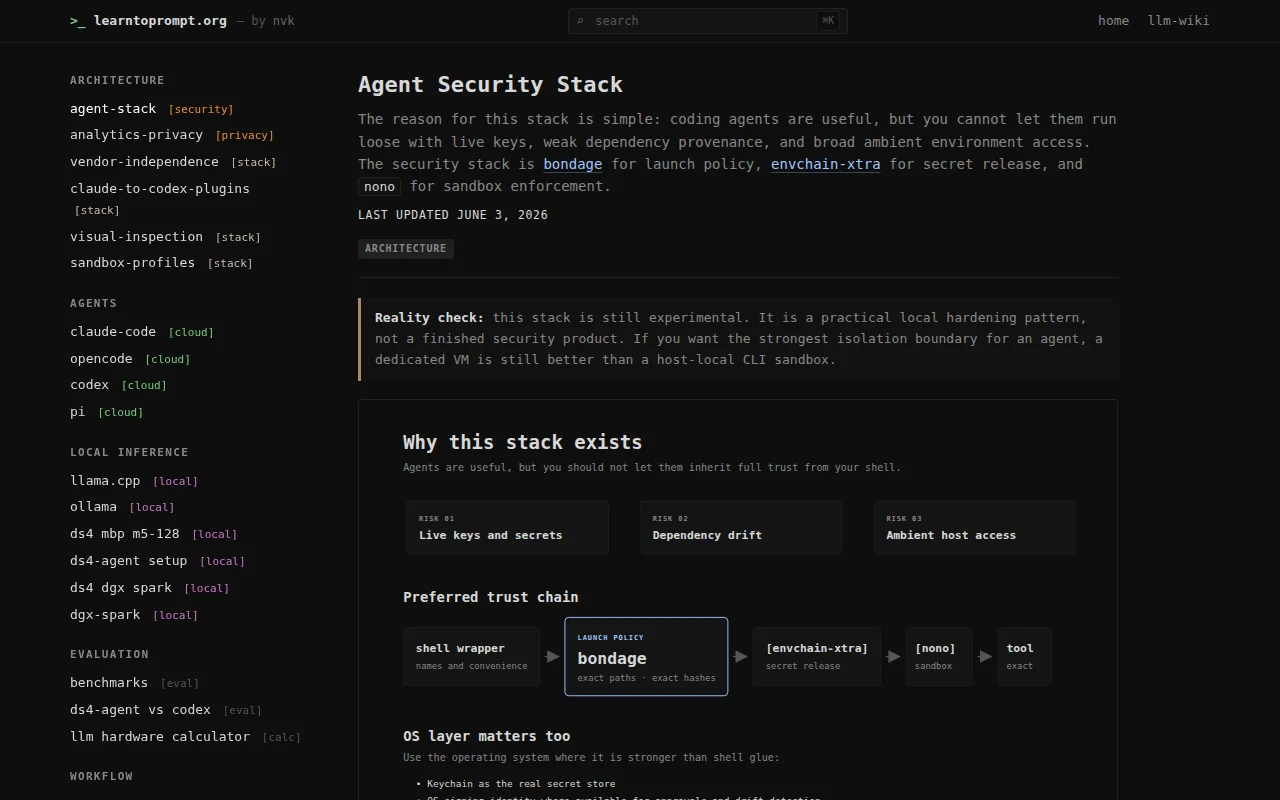The image size is (1280, 800).
Task: Click the EVALUATION sidebar section header
Action: point(109,654)
